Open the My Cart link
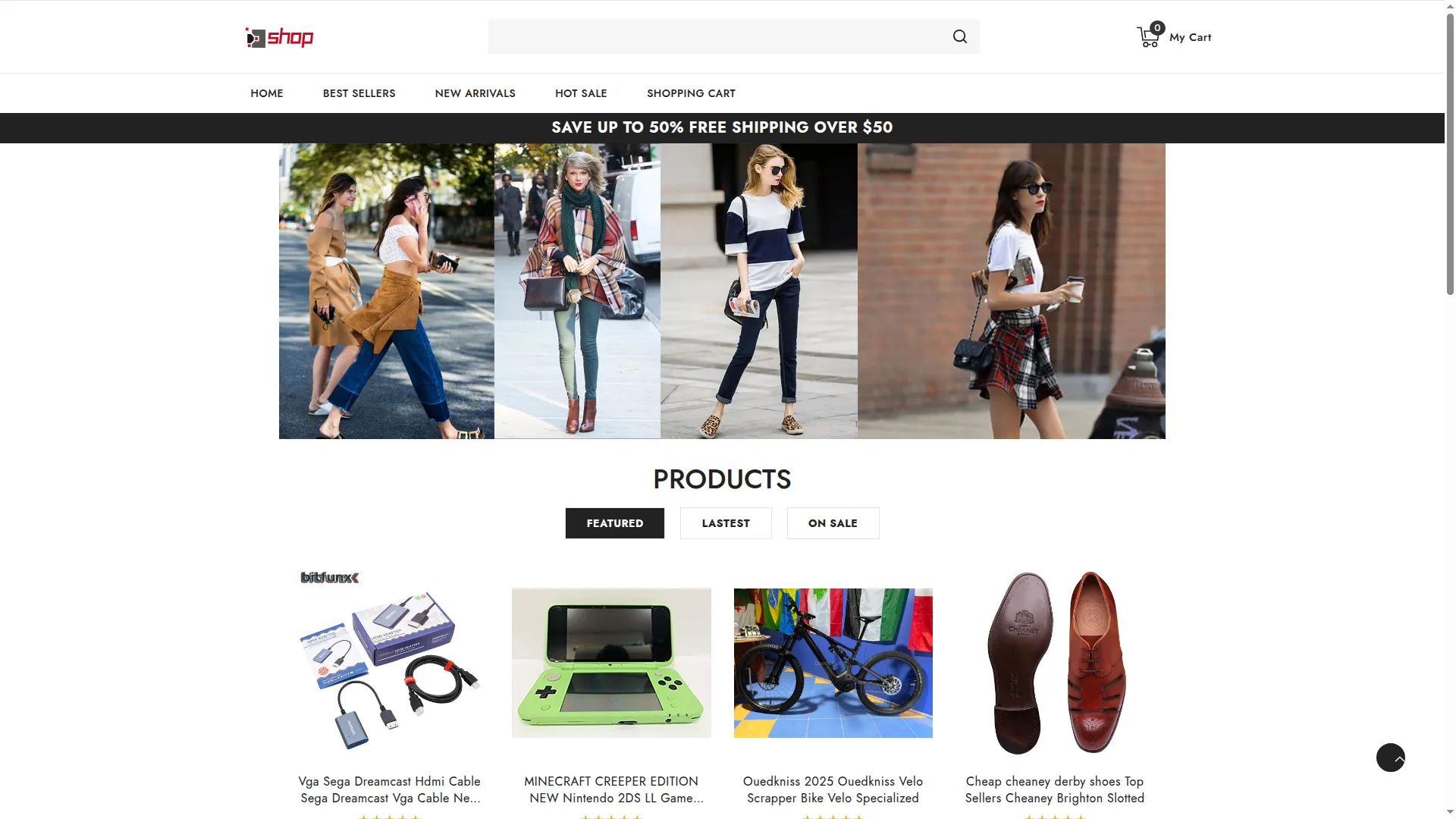 tap(1190, 37)
